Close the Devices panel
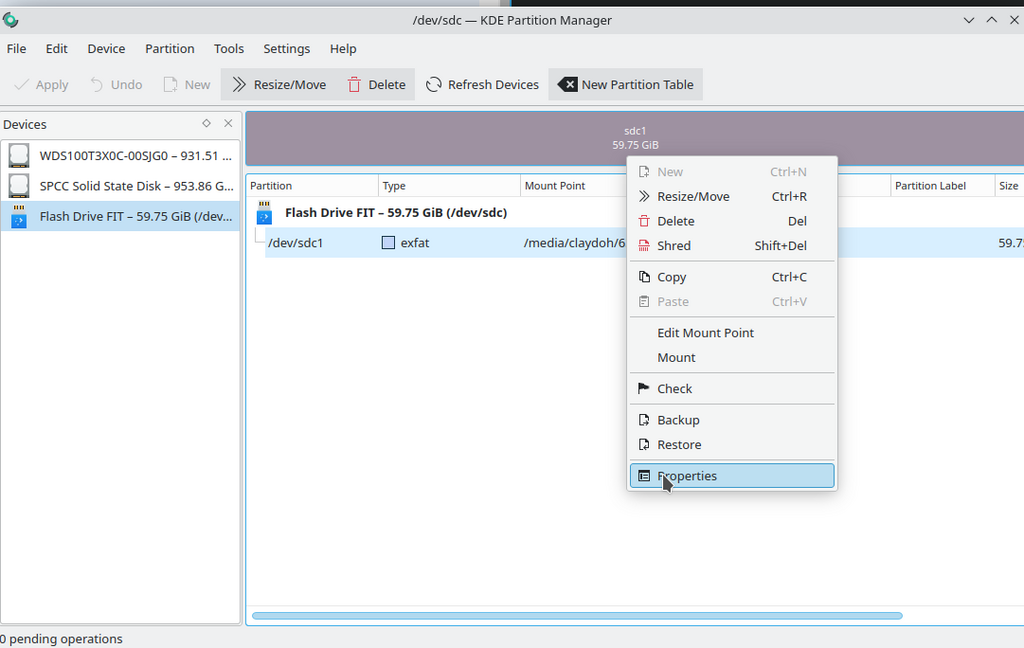This screenshot has width=1024, height=648. [x=228, y=124]
